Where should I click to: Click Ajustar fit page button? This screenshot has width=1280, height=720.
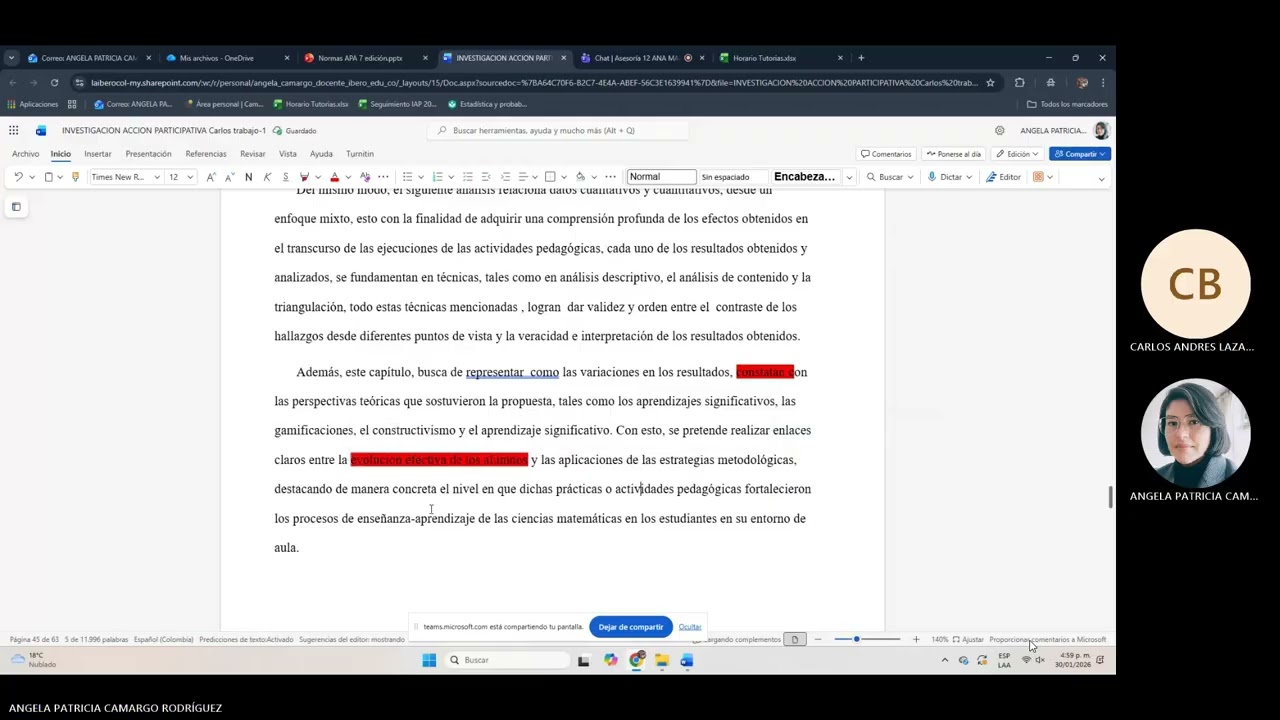968,639
